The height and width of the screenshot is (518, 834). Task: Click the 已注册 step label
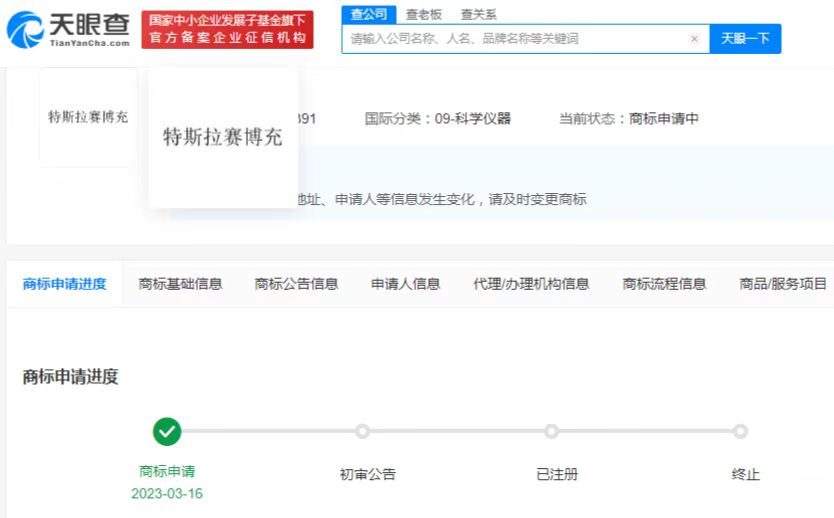tap(557, 474)
